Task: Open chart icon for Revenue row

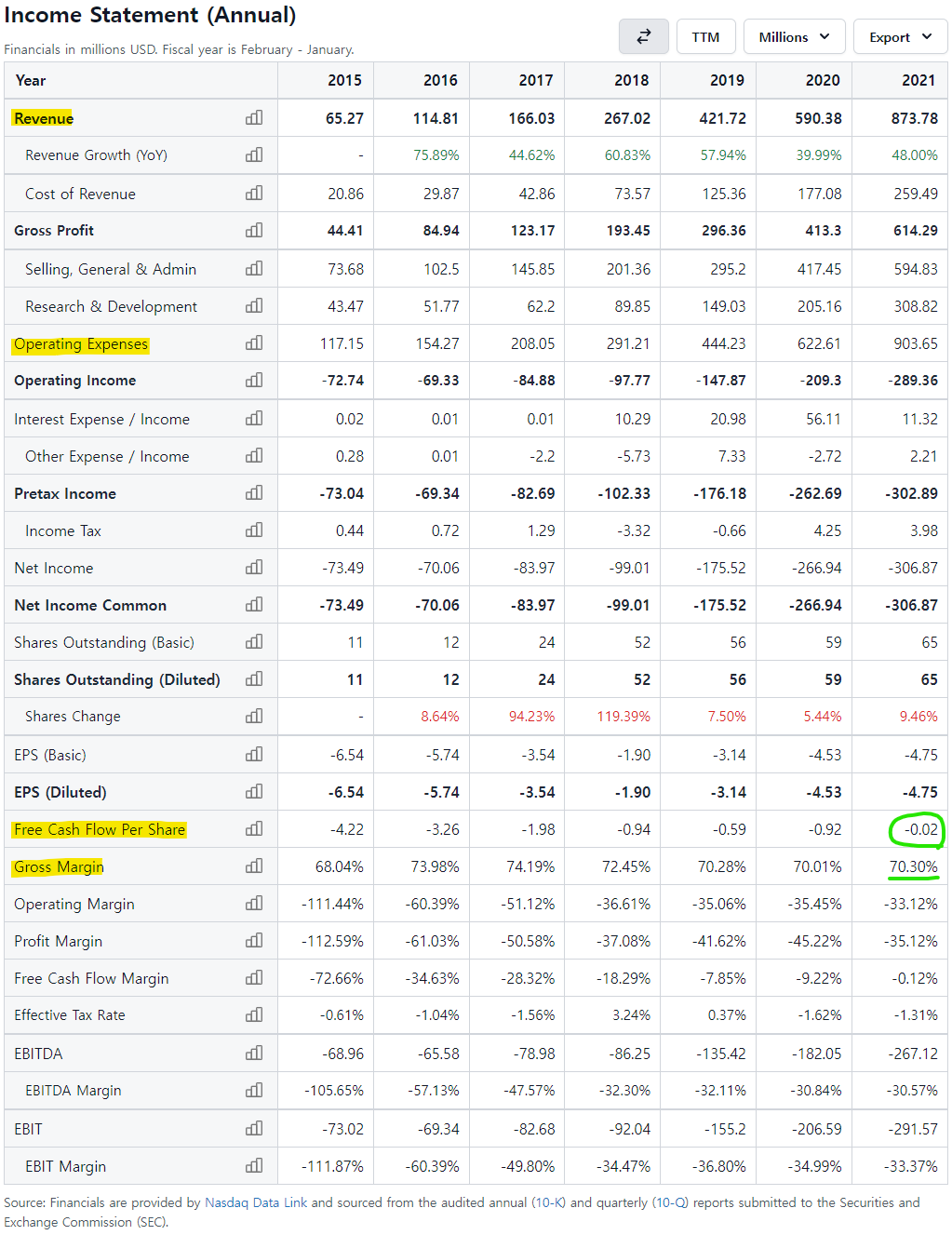Action: 254,118
